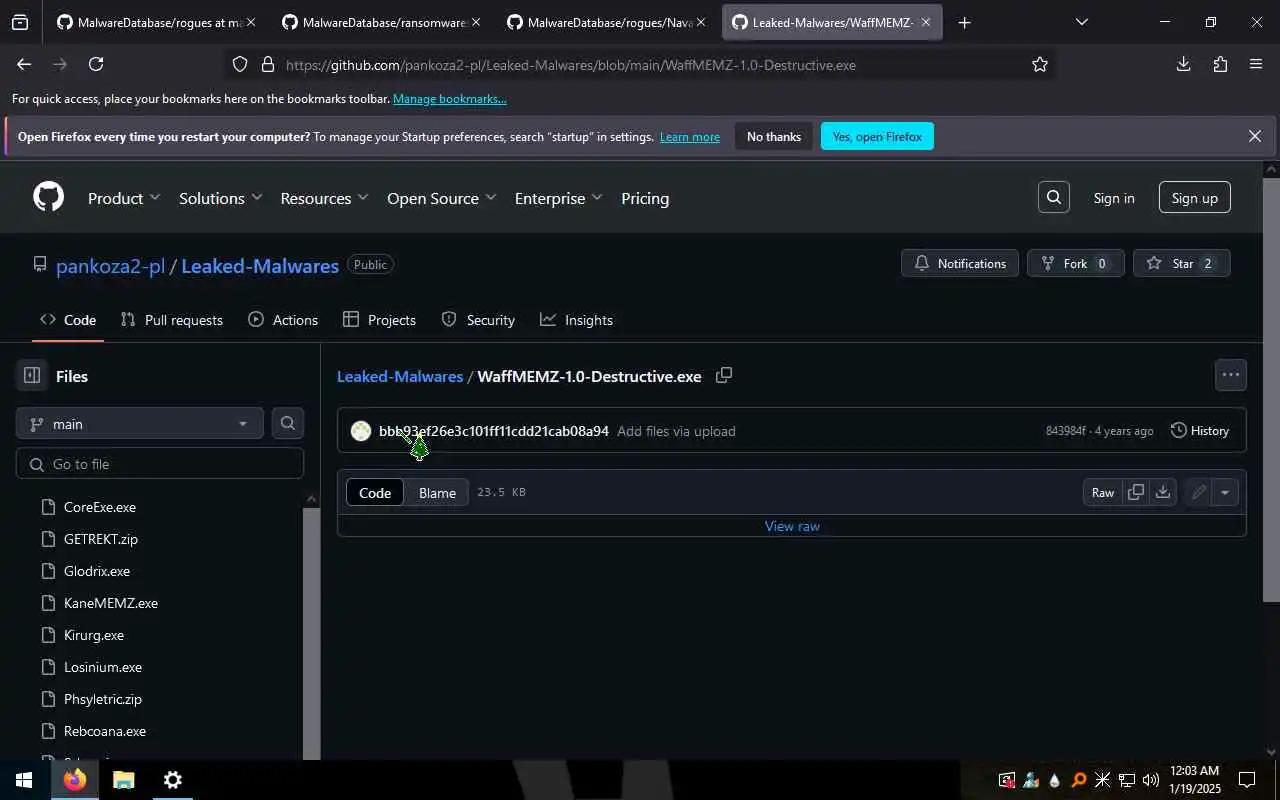1280x800 pixels.
Task: Expand the Resources navigation dropdown
Action: pyautogui.click(x=324, y=198)
